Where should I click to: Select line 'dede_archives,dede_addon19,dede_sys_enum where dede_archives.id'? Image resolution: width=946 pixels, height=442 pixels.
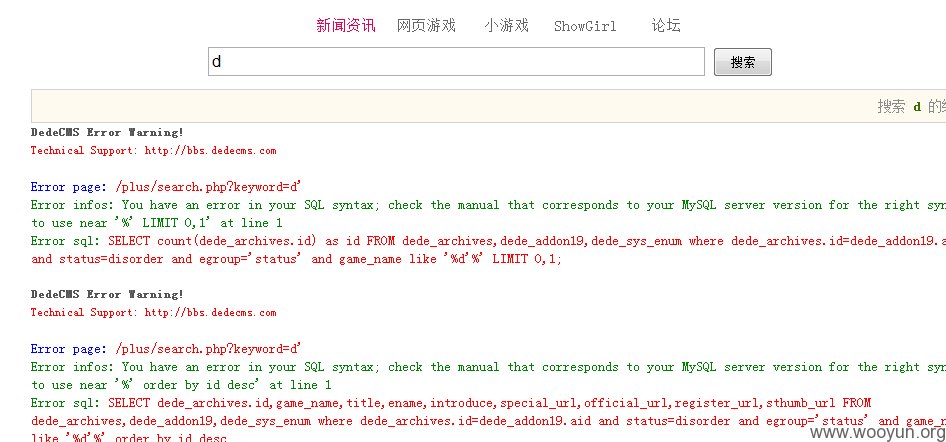click(x=488, y=421)
